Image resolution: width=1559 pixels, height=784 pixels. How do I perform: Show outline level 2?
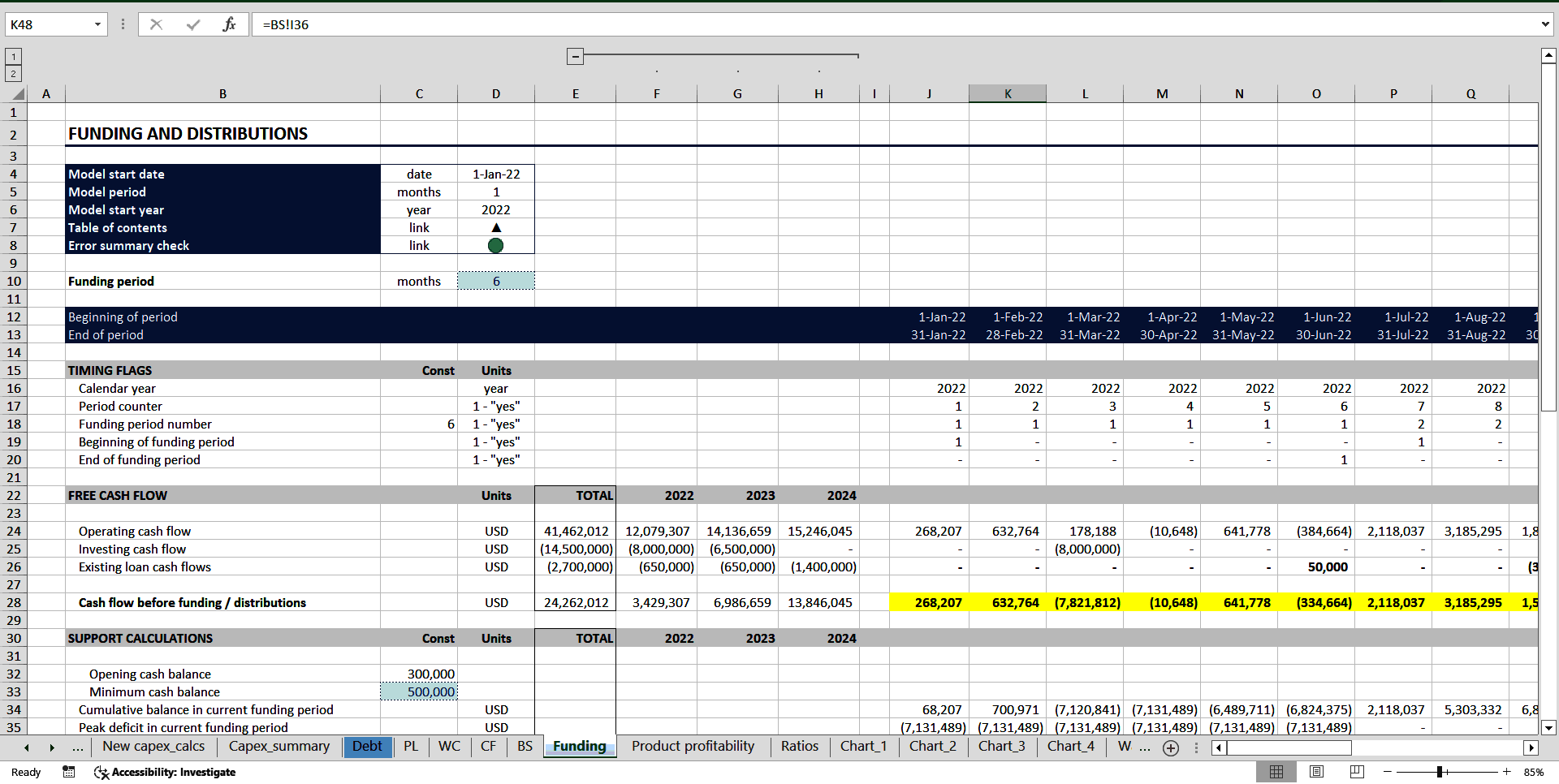(x=14, y=74)
